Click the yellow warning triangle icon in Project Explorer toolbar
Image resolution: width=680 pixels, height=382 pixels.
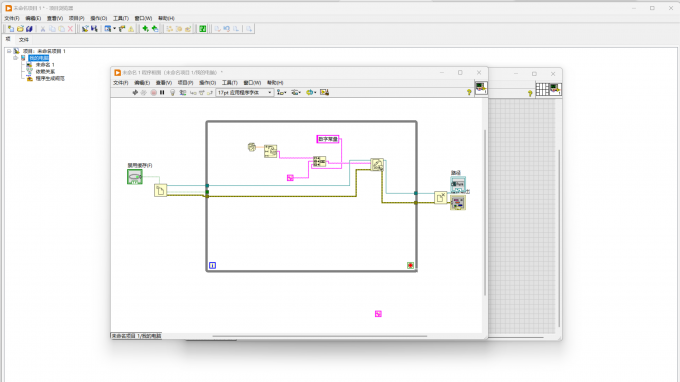click(131, 29)
